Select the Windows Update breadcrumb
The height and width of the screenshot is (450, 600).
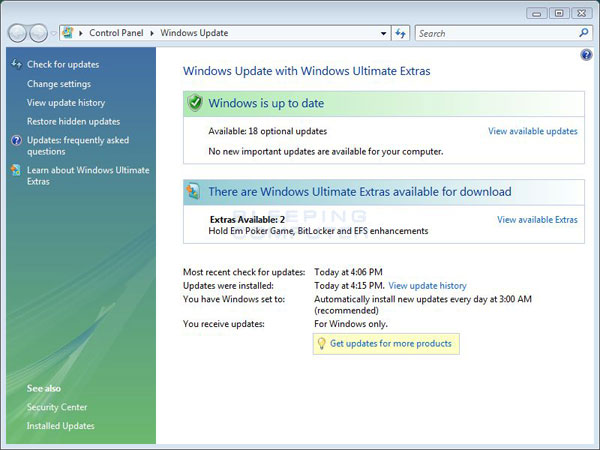pos(194,33)
